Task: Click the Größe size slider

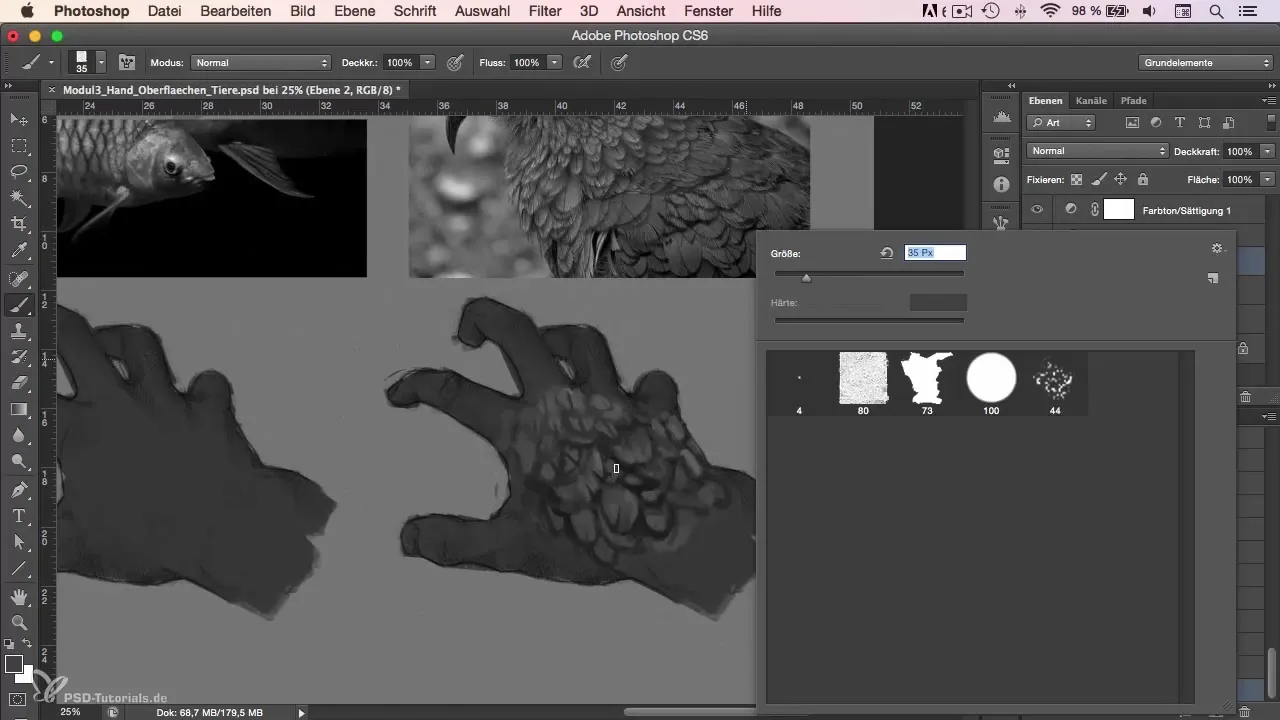Action: point(870,274)
